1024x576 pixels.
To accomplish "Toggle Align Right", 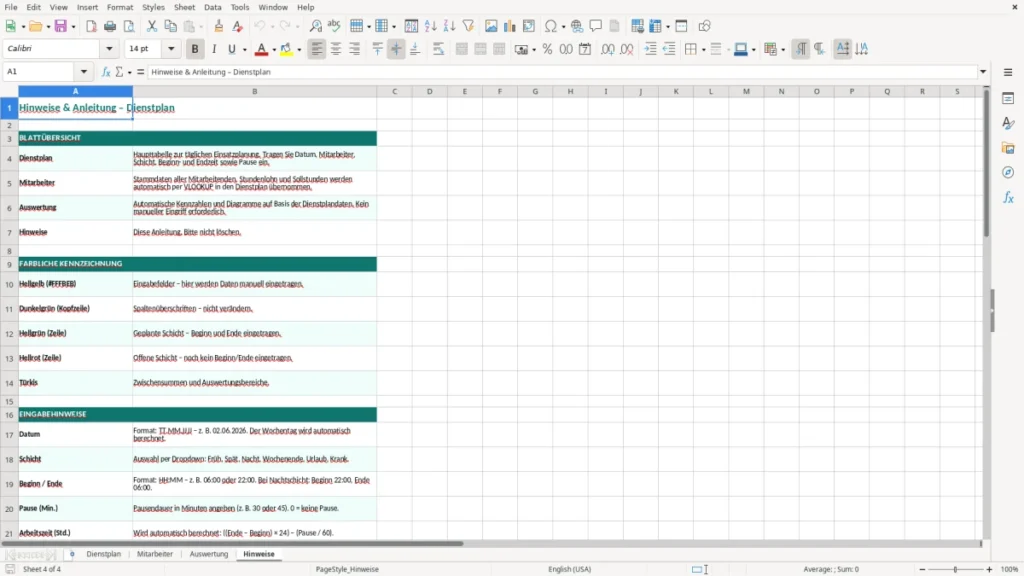I will (x=355, y=49).
